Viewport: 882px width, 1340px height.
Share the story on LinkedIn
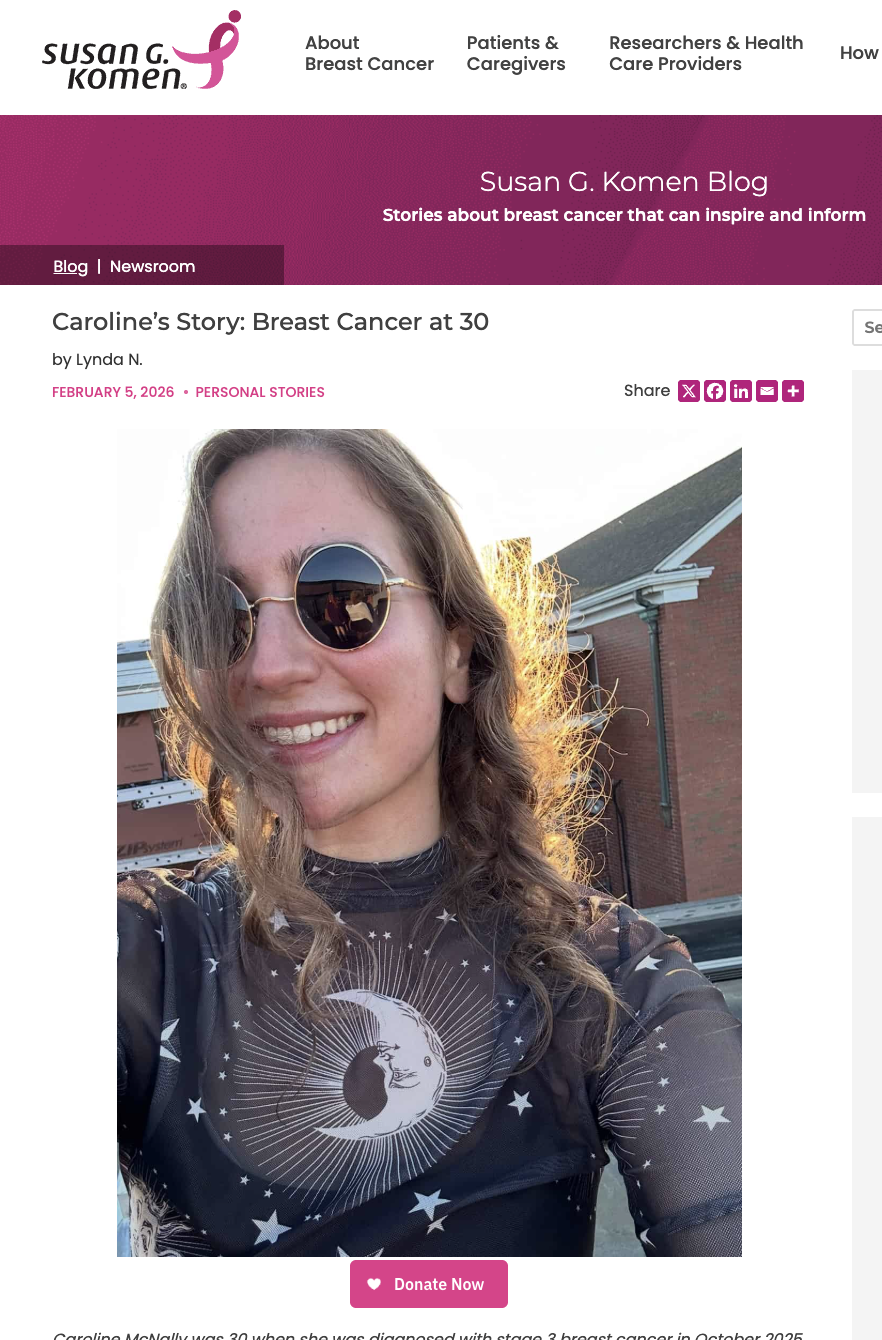(x=741, y=391)
